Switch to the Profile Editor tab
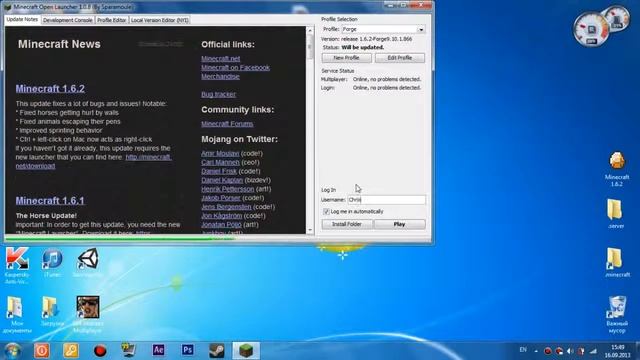640x360 pixels. [x=111, y=20]
